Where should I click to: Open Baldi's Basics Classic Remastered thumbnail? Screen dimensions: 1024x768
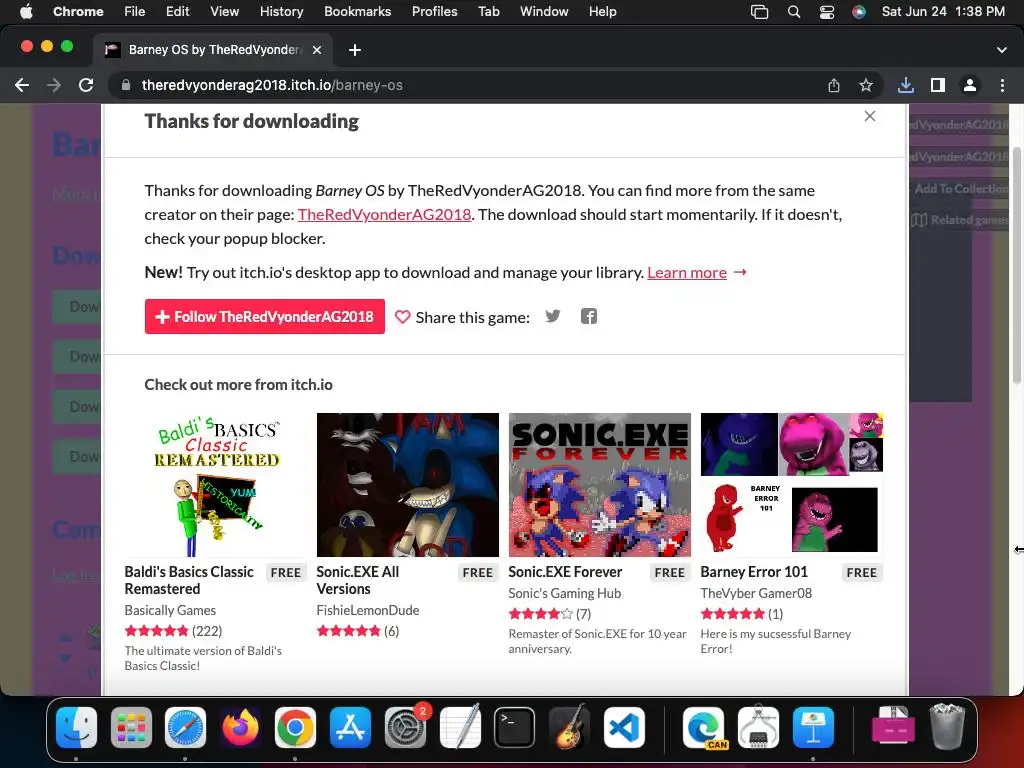point(216,485)
